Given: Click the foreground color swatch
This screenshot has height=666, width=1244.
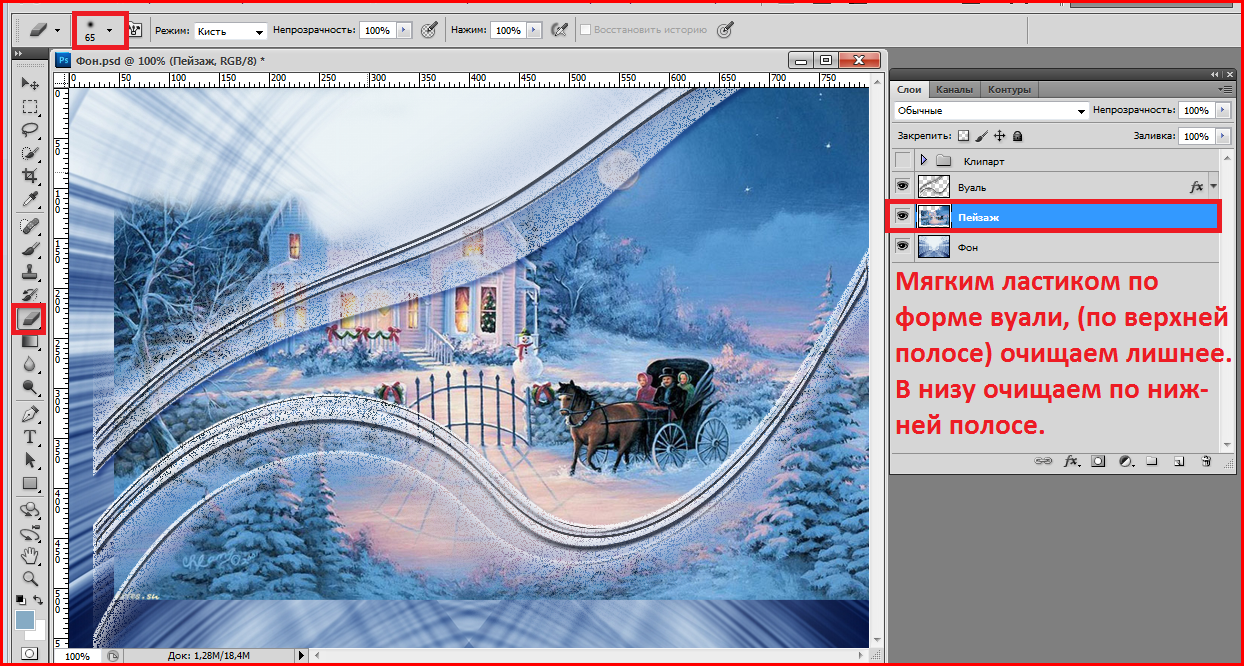Looking at the screenshot, I should 25,620.
